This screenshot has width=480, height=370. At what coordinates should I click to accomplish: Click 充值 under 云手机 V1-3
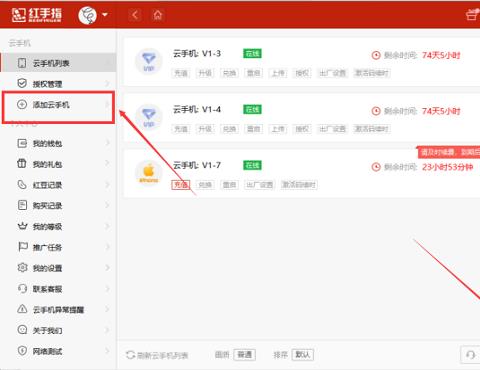coord(181,73)
